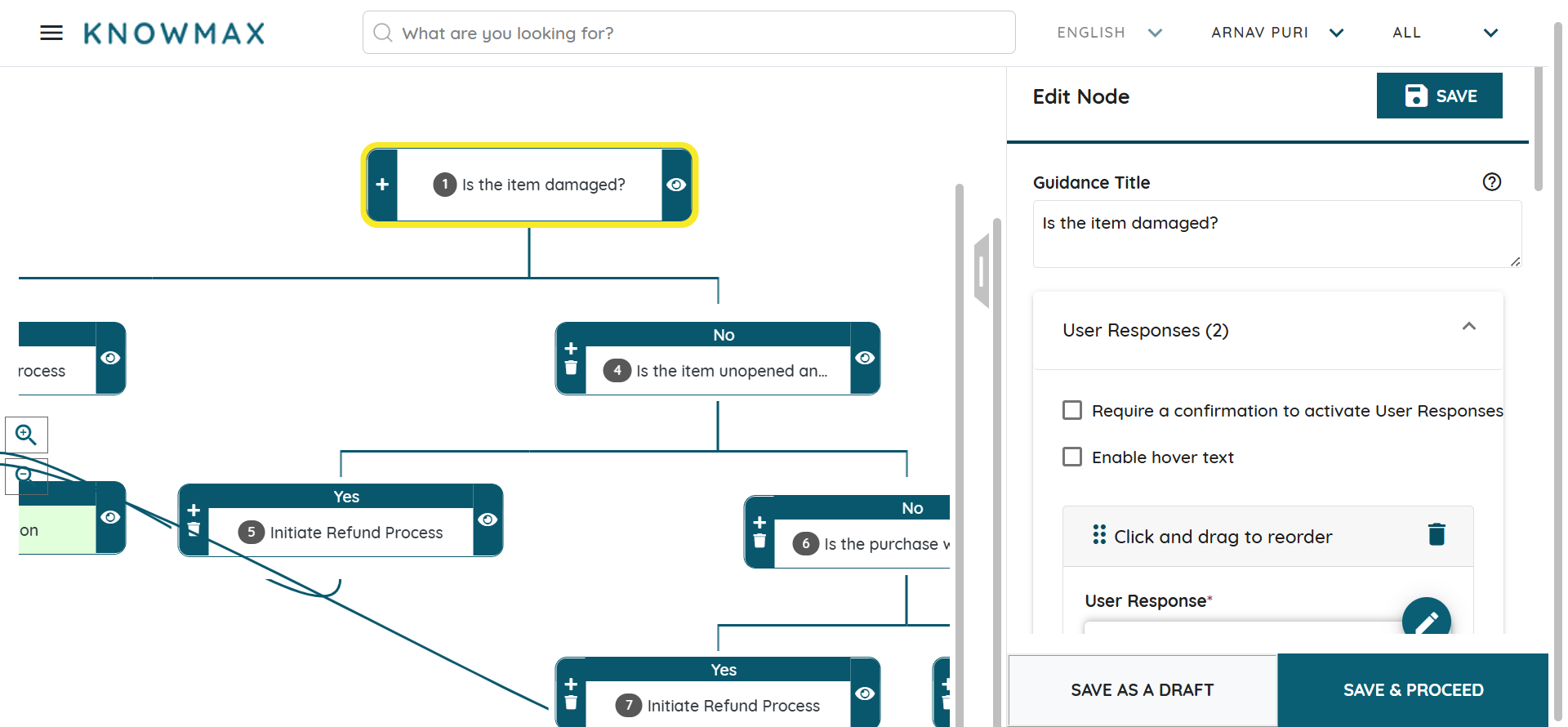Toggle visibility eye on node 1

676,185
